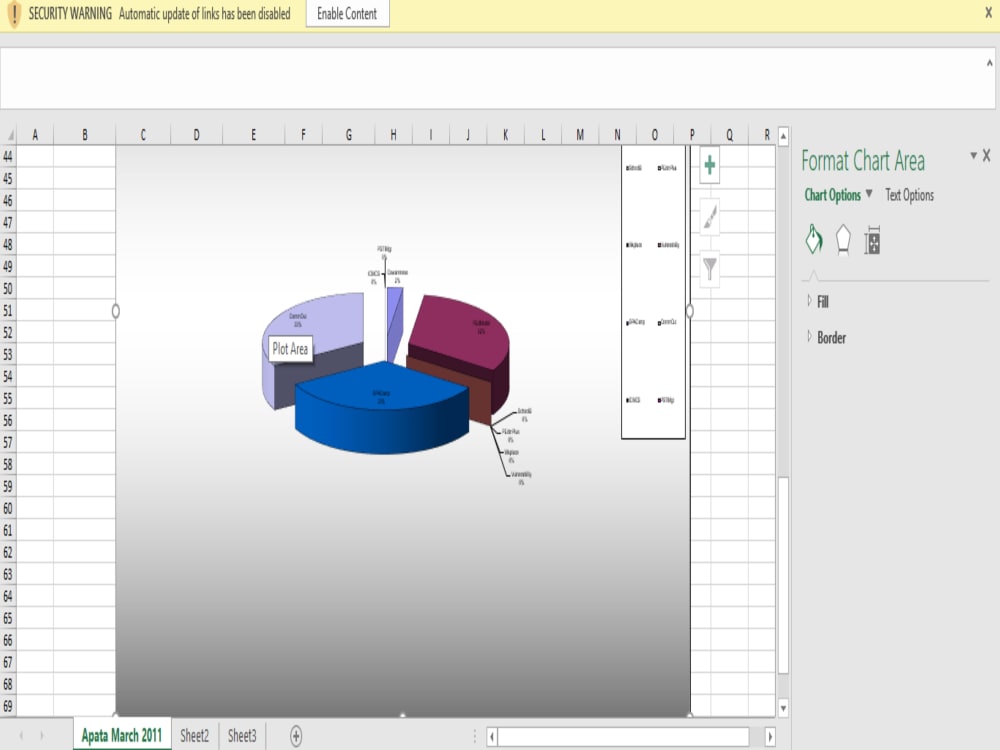Select row 44 header

(8, 156)
